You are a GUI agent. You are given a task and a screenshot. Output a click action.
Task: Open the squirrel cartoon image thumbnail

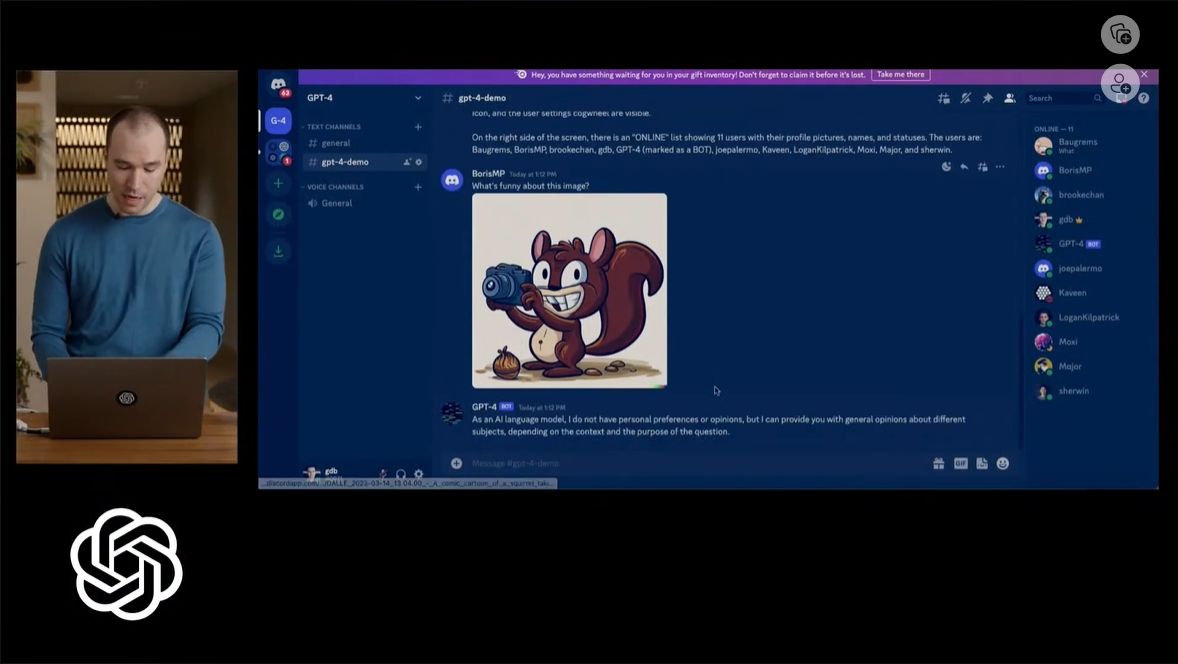click(x=569, y=290)
